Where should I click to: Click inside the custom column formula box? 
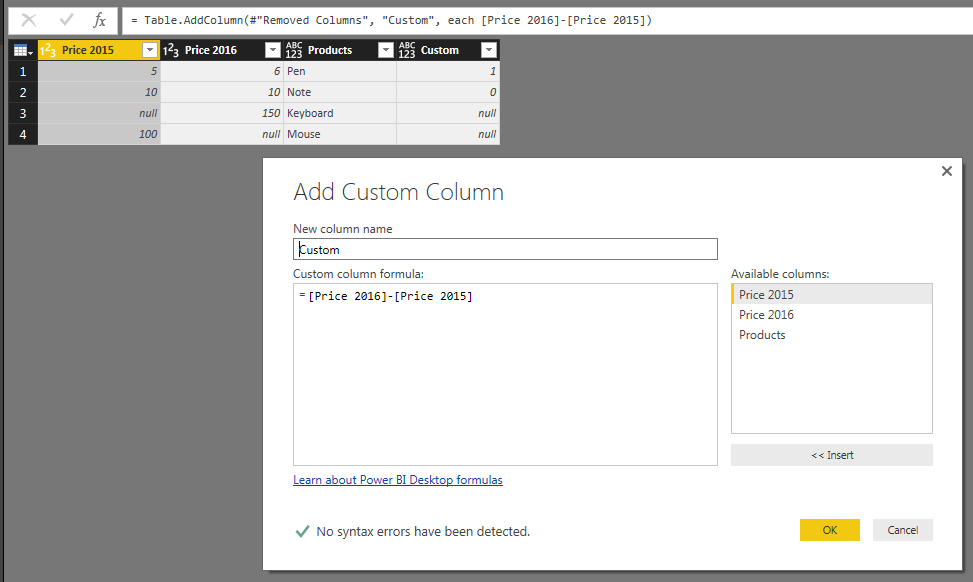pyautogui.click(x=505, y=375)
